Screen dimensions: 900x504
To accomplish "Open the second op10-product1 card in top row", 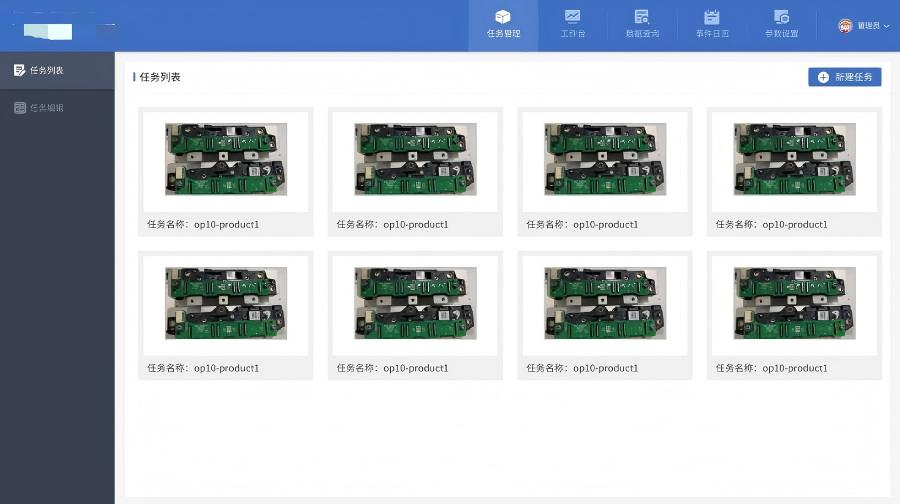I will (x=415, y=172).
